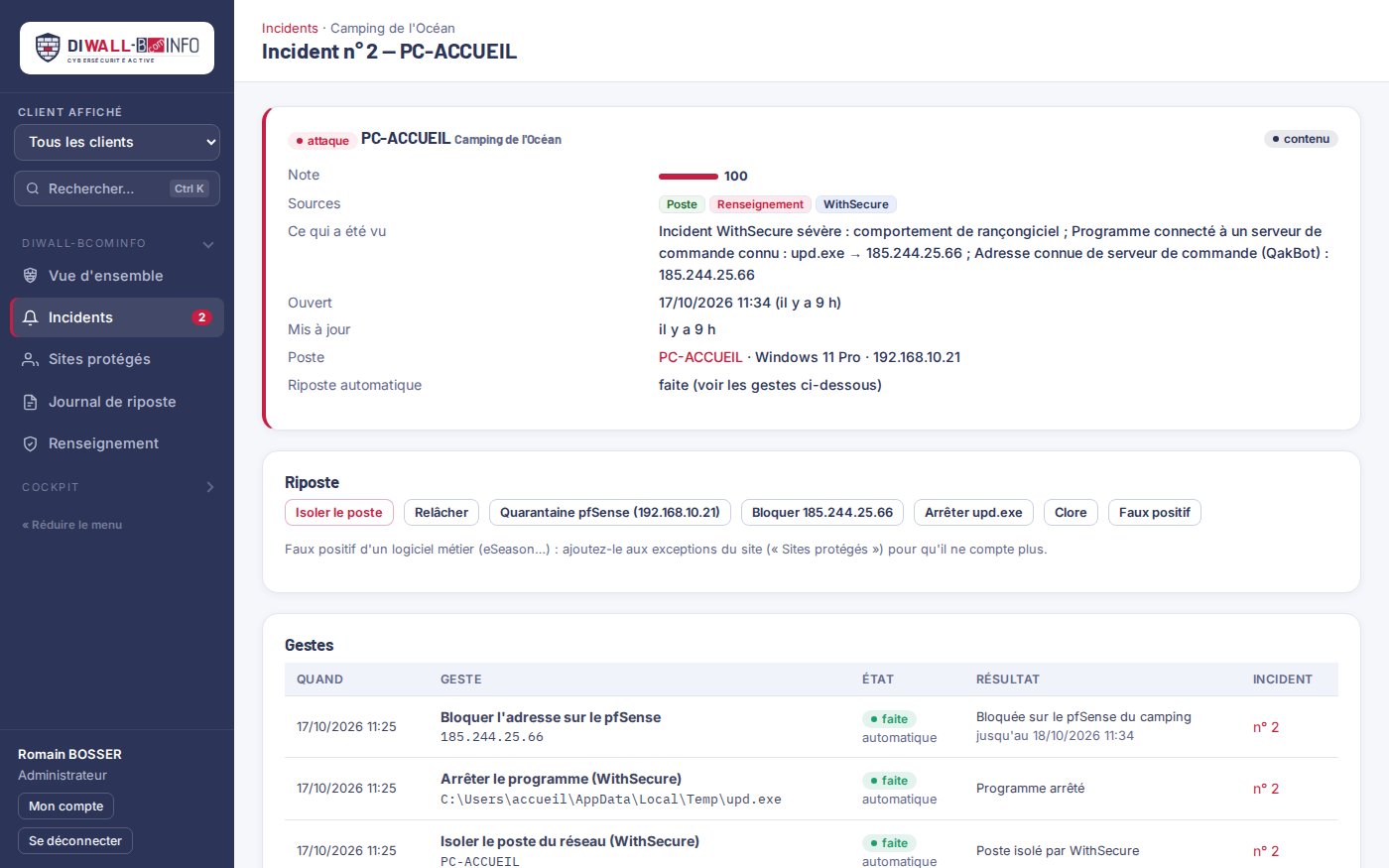Click the WithSecure source tag
The image size is (1389, 868).
856,204
